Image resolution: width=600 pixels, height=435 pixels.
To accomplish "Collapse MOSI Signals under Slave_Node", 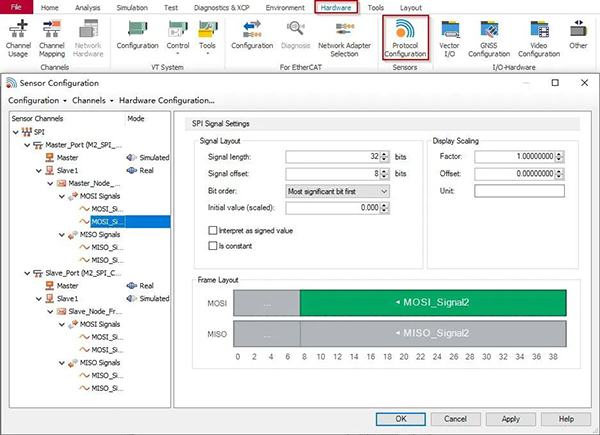I will click(x=62, y=324).
